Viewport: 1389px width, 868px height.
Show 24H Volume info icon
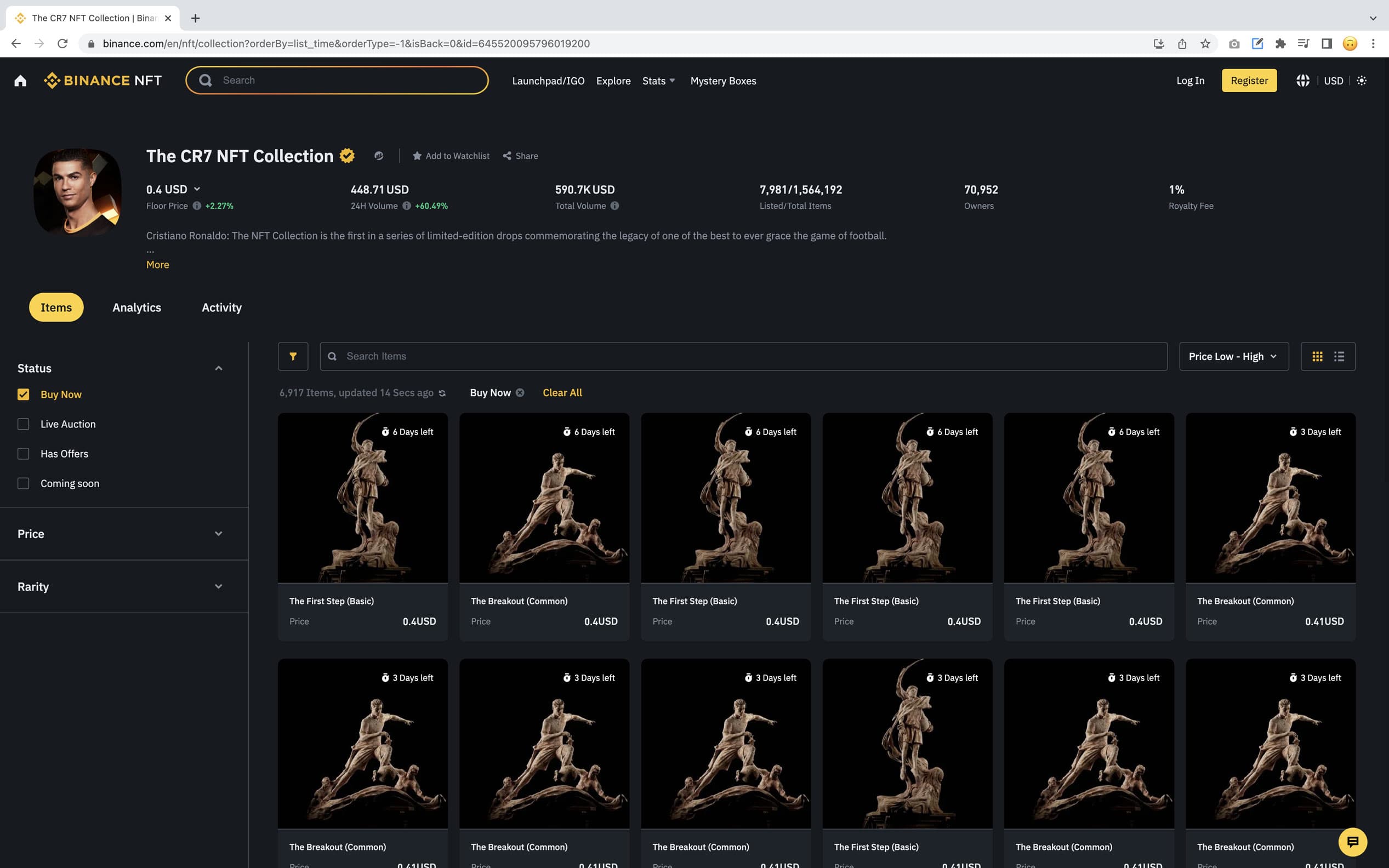point(407,205)
